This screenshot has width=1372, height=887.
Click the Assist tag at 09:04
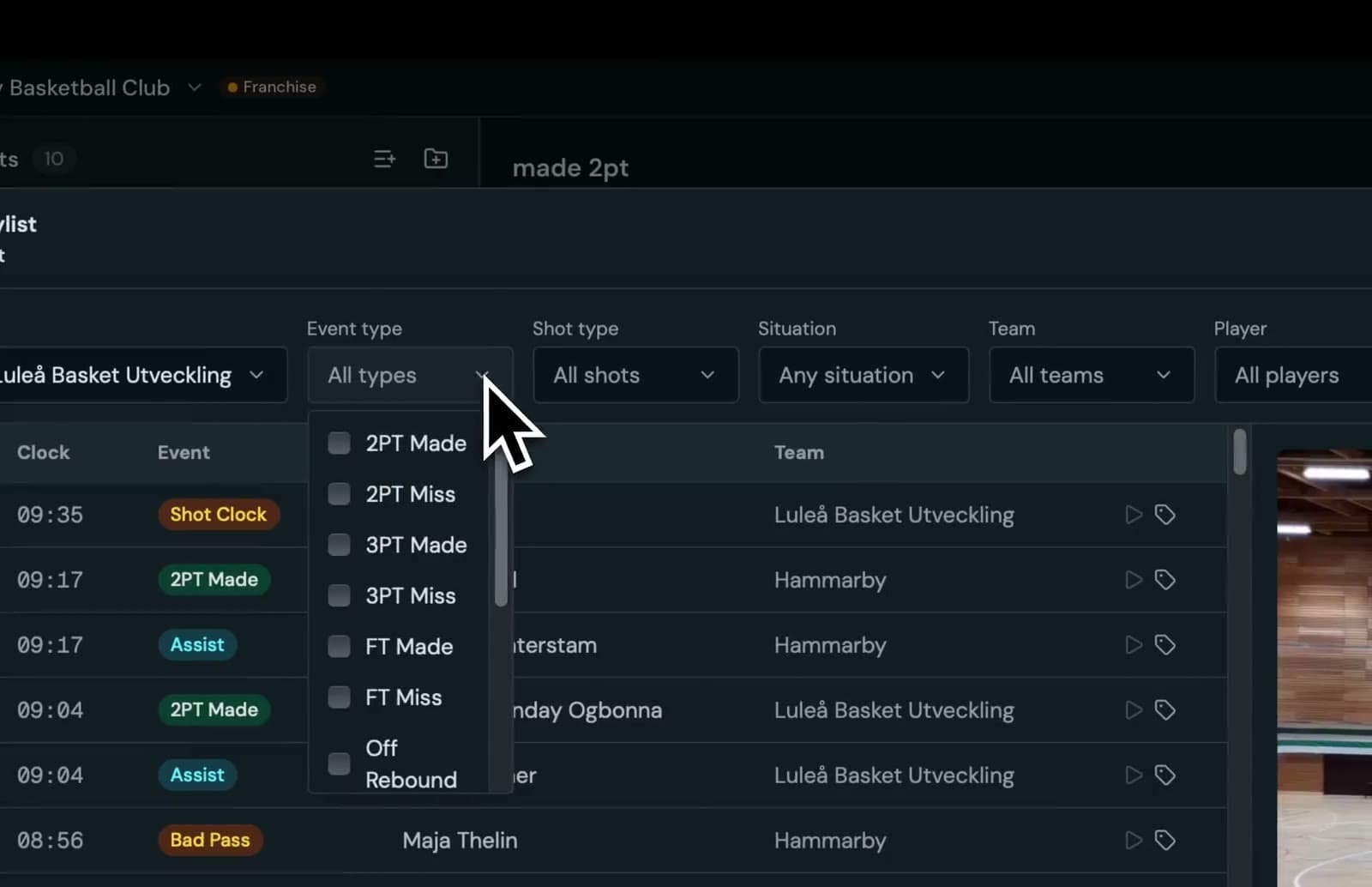197,775
